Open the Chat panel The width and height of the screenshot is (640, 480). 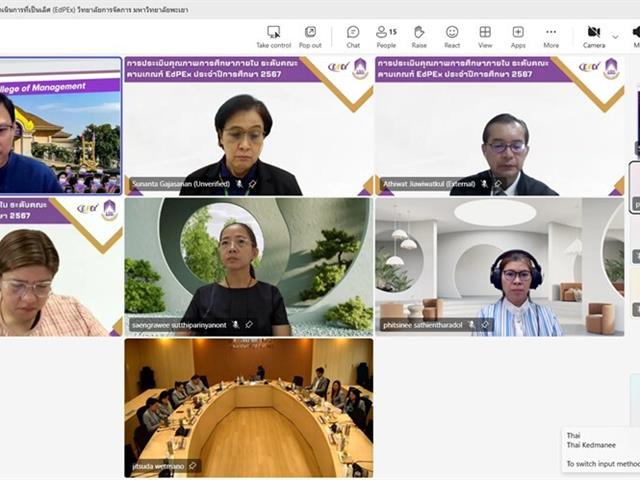[353, 37]
